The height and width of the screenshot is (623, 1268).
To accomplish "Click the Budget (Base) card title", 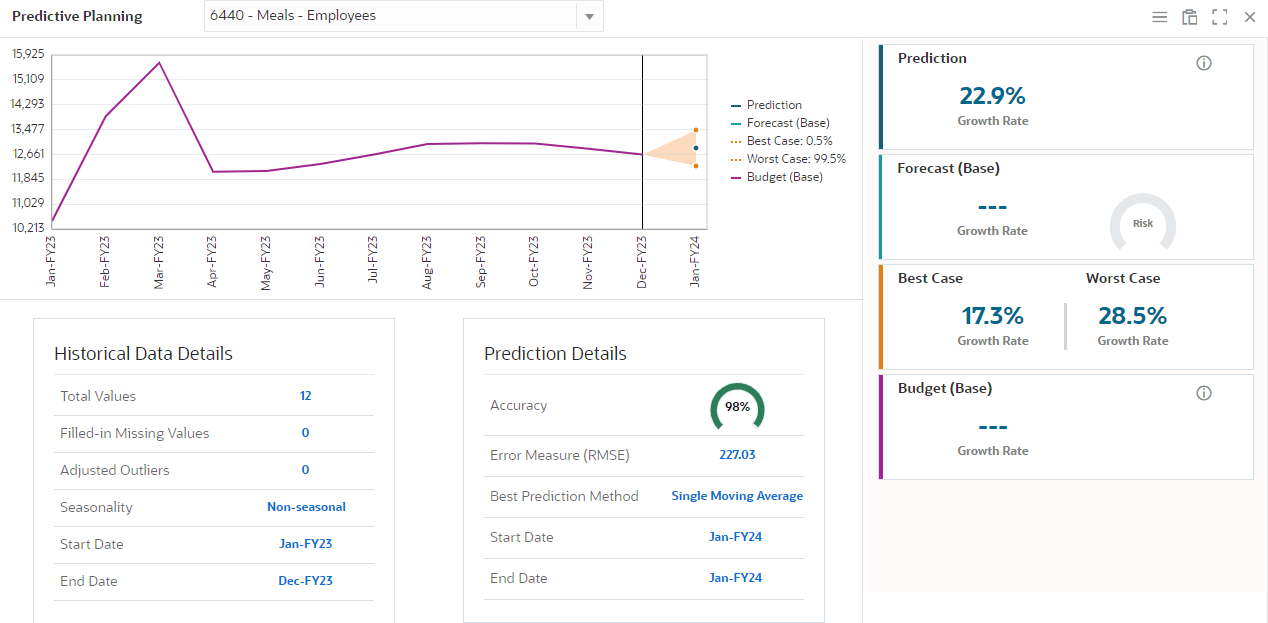I will pos(944,388).
